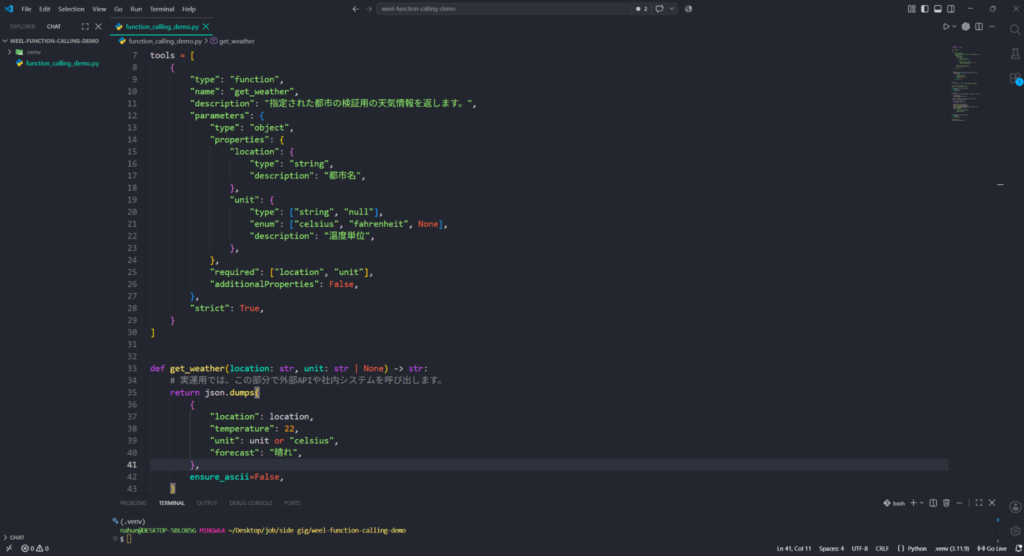Click get_weather in the breadcrumb

(x=237, y=41)
